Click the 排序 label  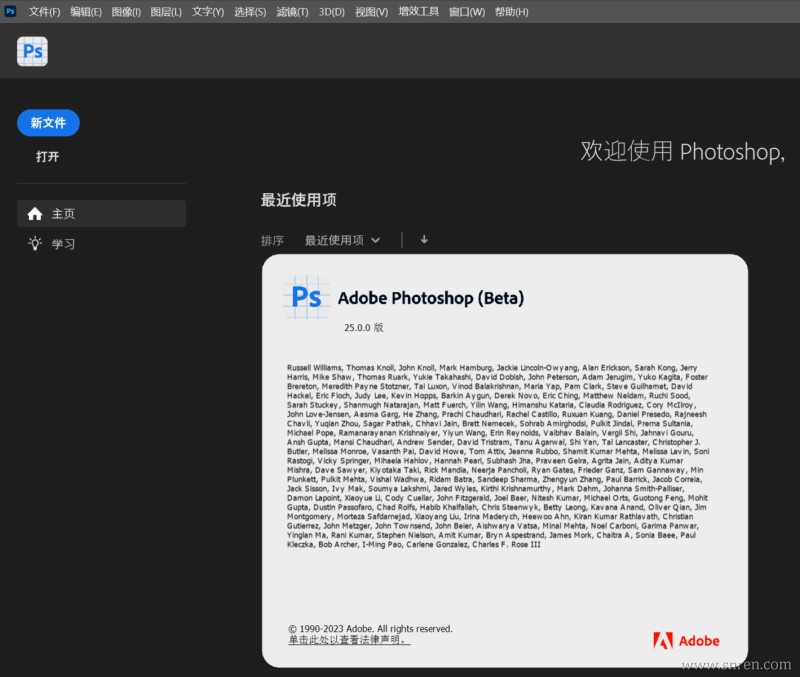click(x=272, y=240)
